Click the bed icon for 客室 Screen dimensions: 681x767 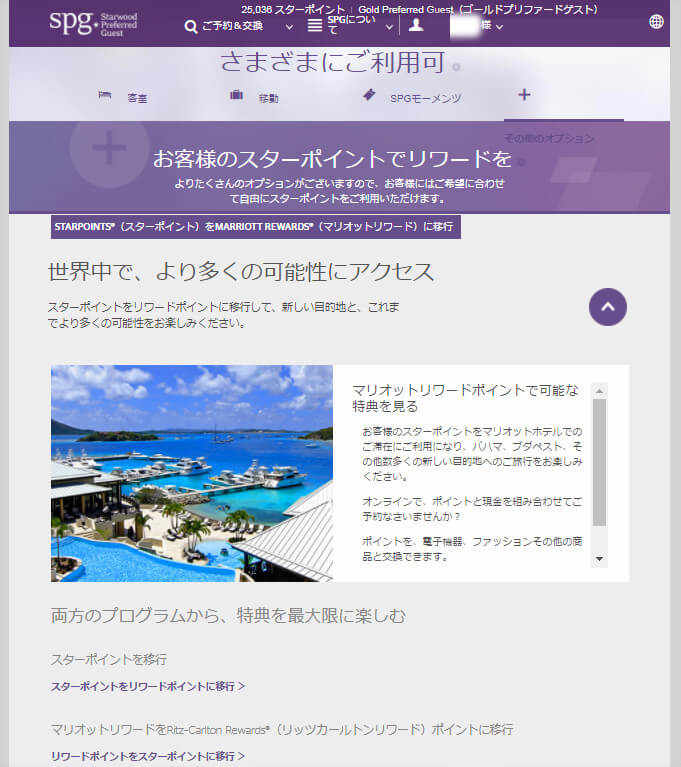105,96
